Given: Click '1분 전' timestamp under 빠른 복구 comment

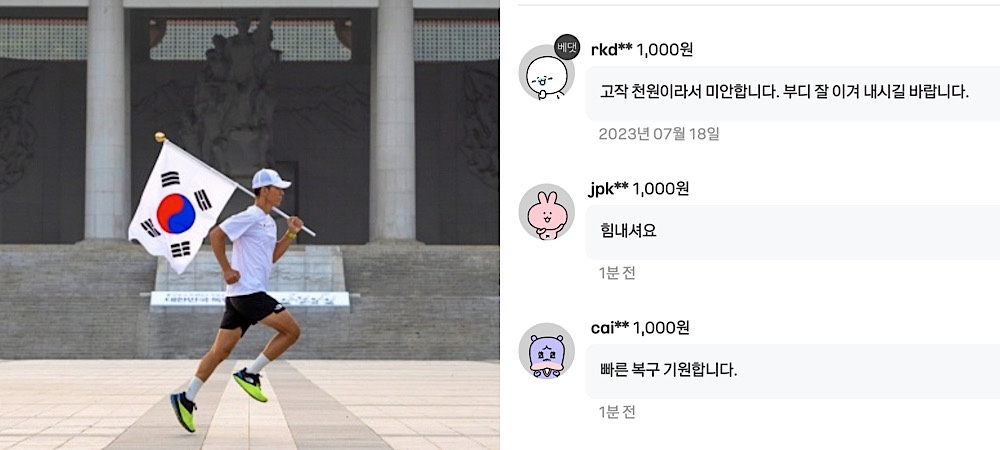Looking at the screenshot, I should [x=617, y=412].
